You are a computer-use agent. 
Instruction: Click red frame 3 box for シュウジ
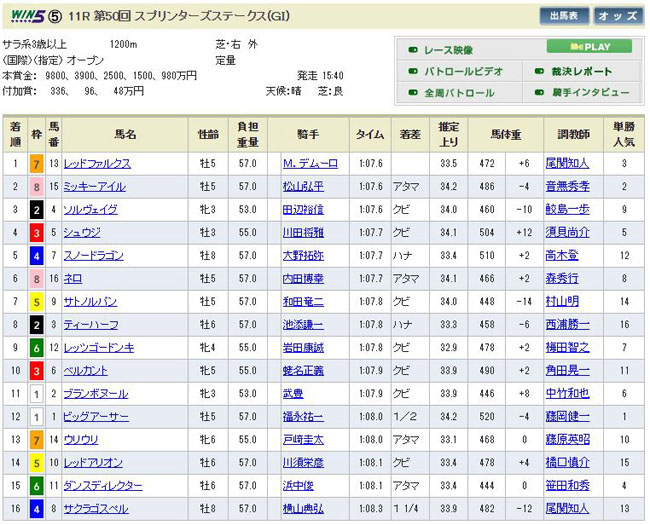pos(36,233)
